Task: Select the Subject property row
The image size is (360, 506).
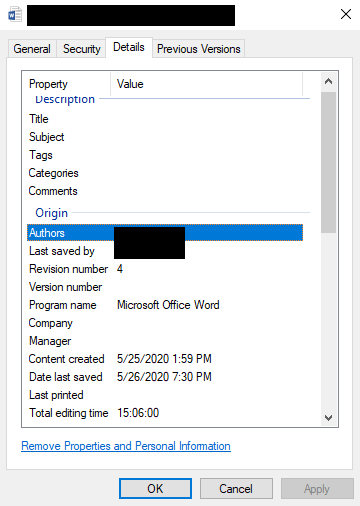Action: pyautogui.click(x=165, y=137)
